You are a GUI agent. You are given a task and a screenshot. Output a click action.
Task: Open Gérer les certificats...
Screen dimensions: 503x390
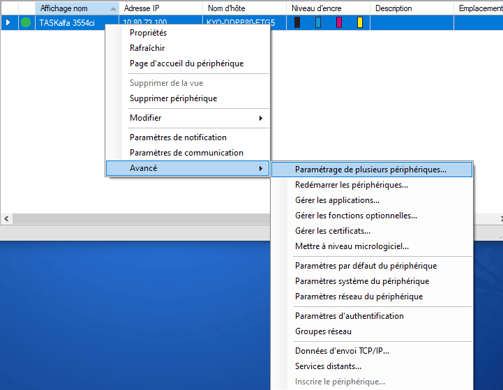click(x=372, y=231)
